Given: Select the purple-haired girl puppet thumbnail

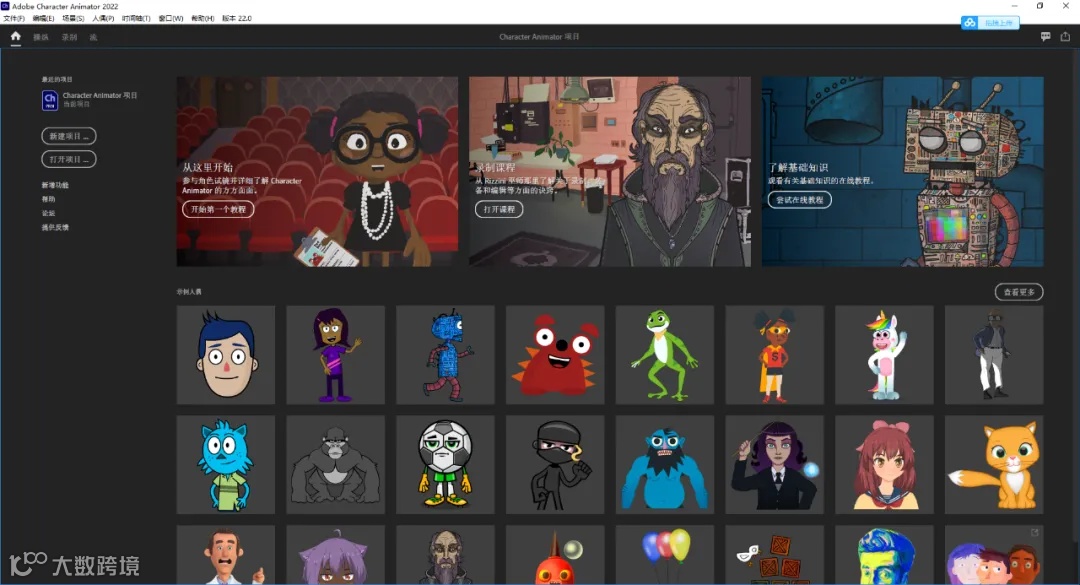Looking at the screenshot, I should click(335, 355).
